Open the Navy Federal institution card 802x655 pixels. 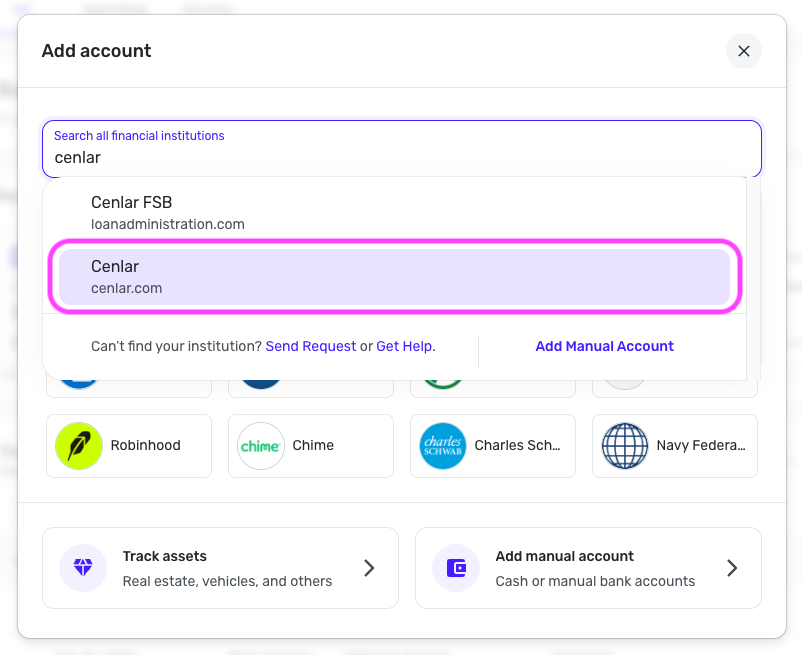[x=675, y=446]
